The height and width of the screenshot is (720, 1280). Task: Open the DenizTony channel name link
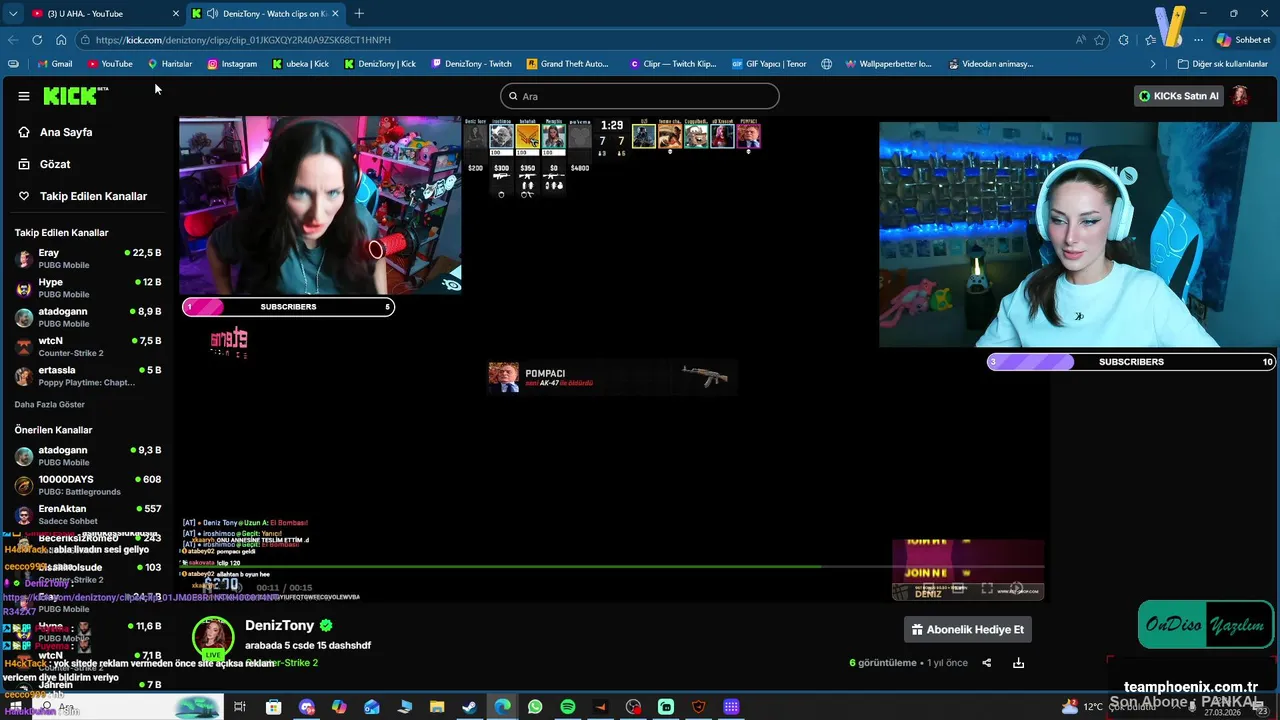[x=279, y=625]
